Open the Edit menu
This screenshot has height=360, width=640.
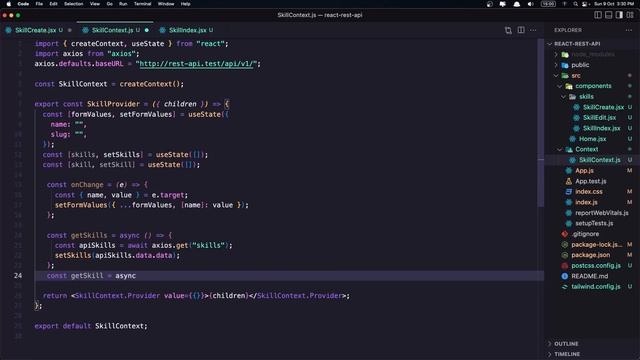pyautogui.click(x=53, y=4)
